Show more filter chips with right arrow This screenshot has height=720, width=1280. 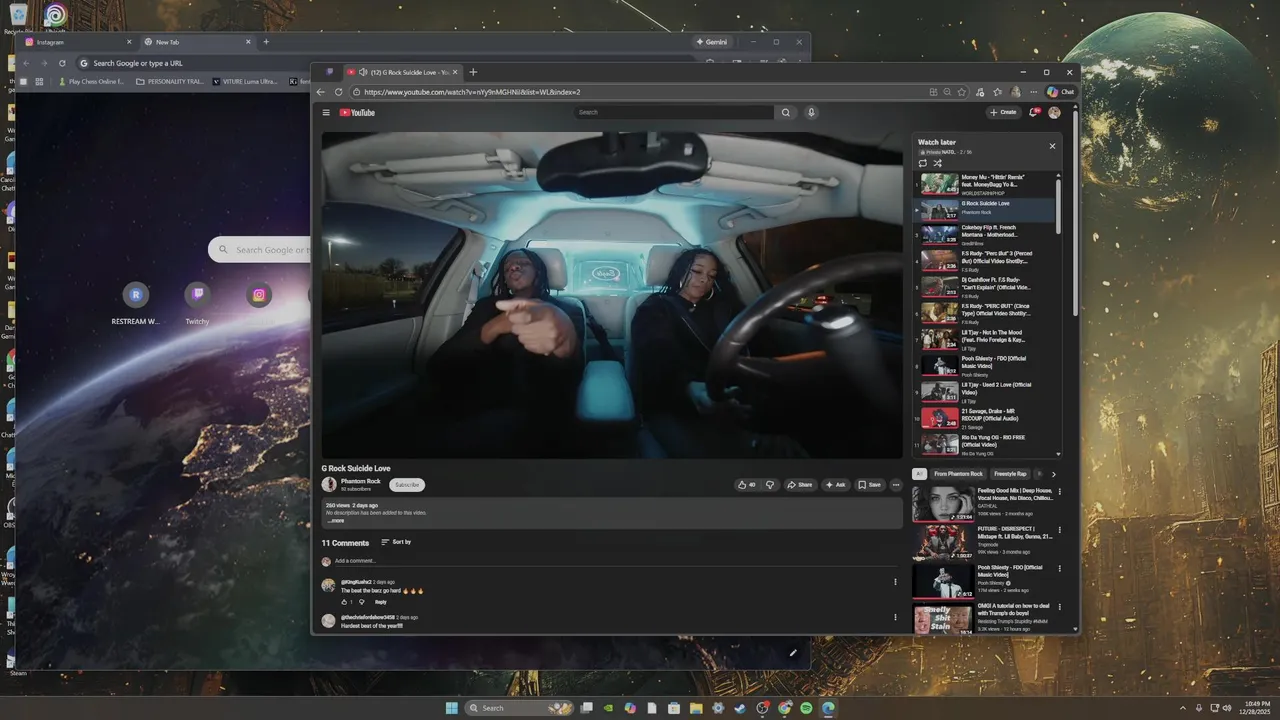(1053, 474)
